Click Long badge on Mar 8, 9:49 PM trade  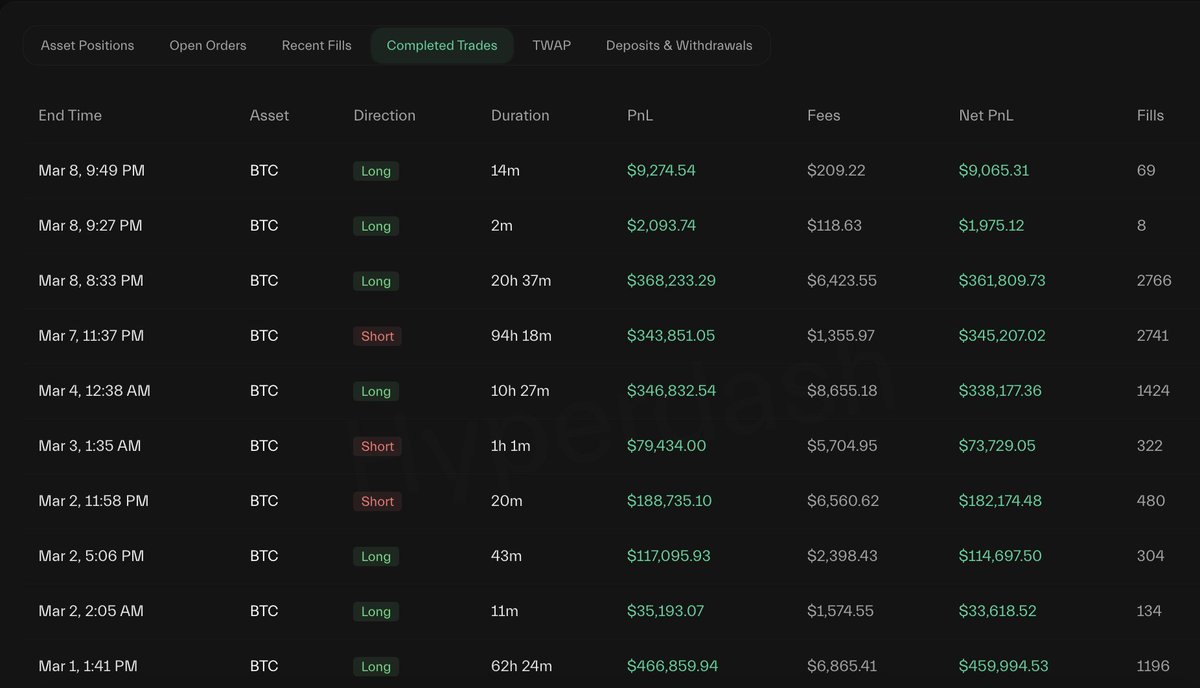pyautogui.click(x=376, y=171)
